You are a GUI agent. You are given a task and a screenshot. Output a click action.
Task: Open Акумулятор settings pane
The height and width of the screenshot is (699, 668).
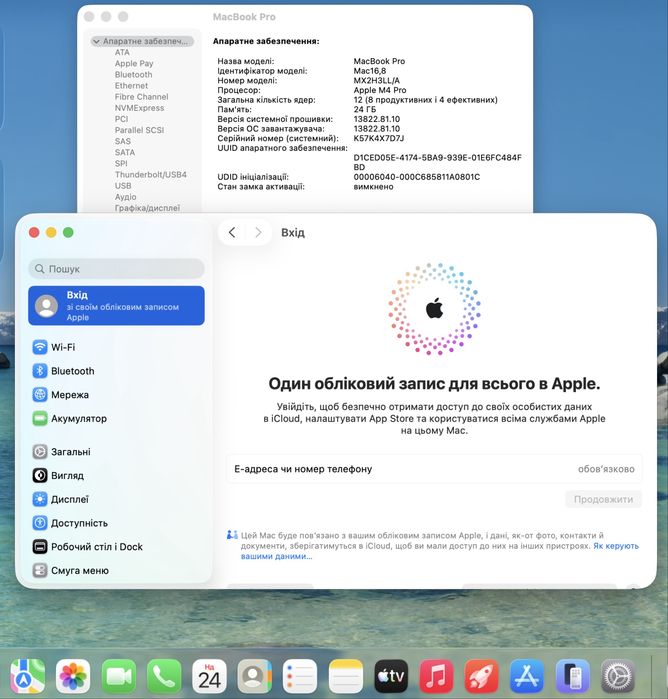116,419
